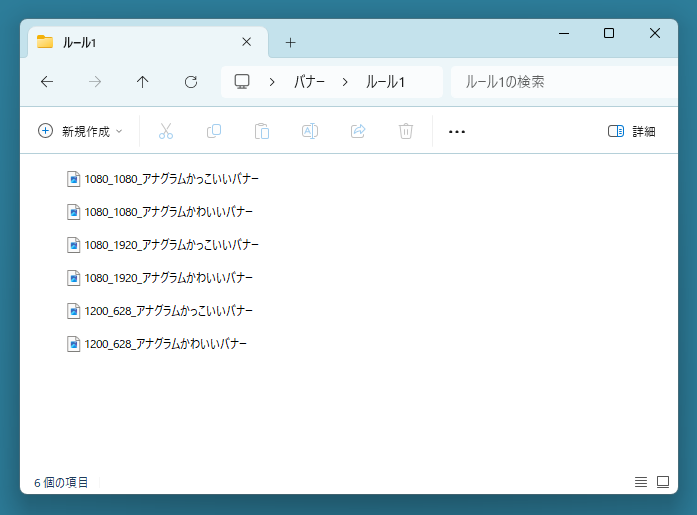Open the 新規作成 dropdown menu
The height and width of the screenshot is (515, 697).
(80, 131)
